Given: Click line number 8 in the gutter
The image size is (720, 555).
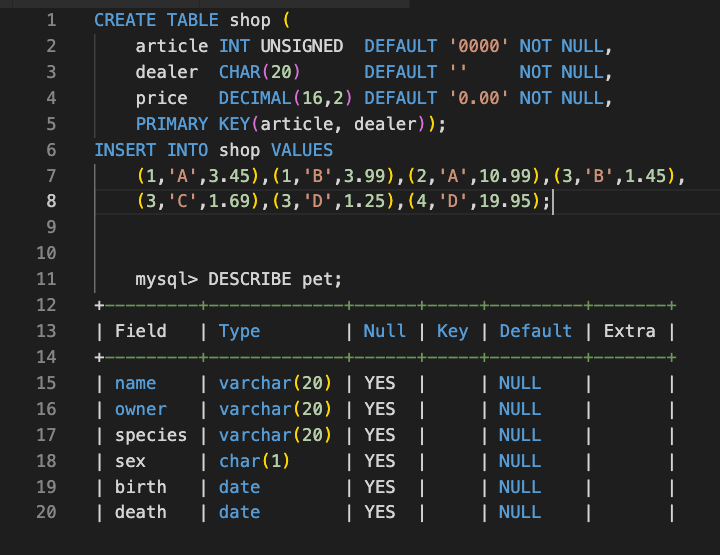Looking at the screenshot, I should 51,201.
